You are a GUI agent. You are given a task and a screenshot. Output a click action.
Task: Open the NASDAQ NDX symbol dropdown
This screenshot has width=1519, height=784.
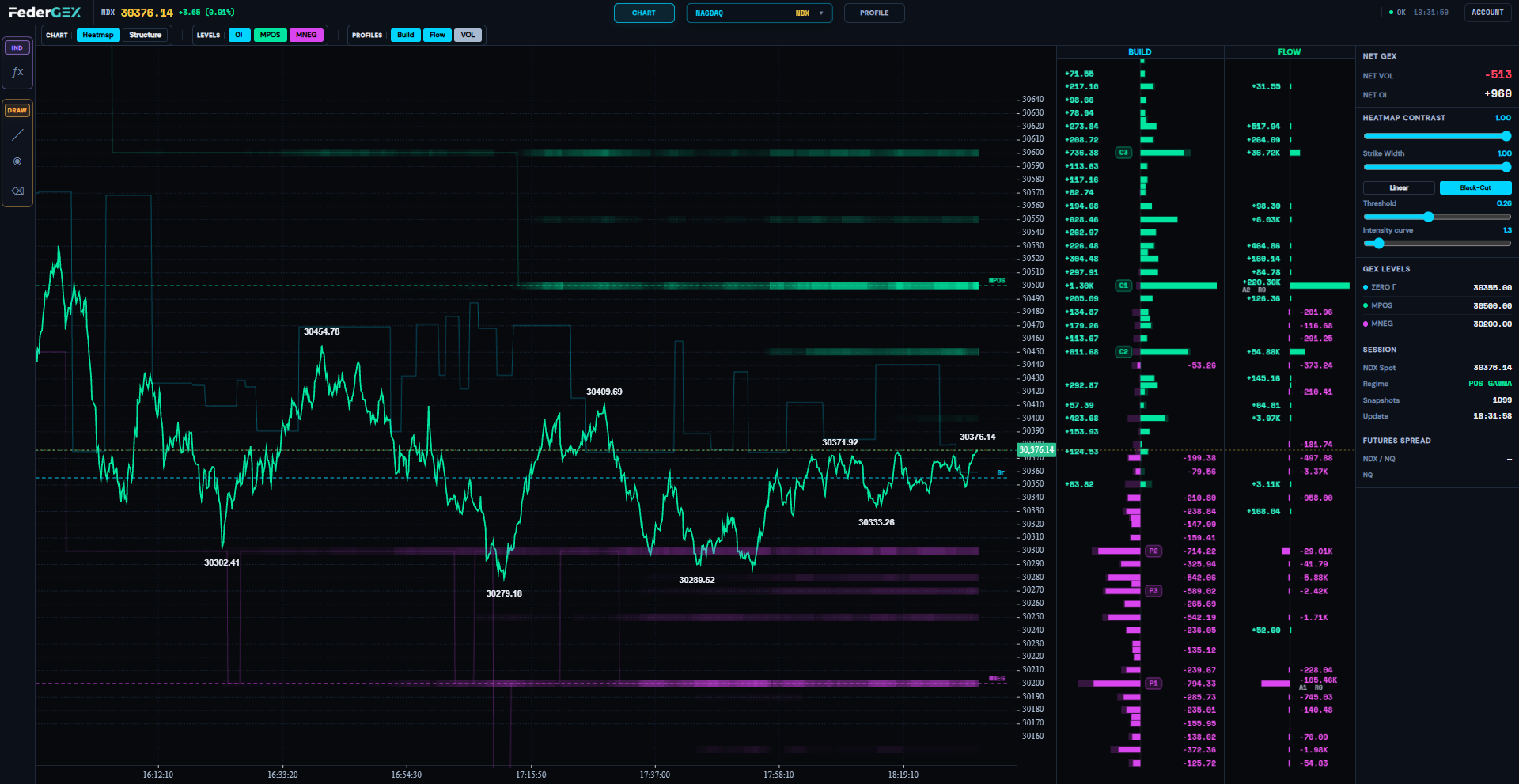[x=759, y=13]
